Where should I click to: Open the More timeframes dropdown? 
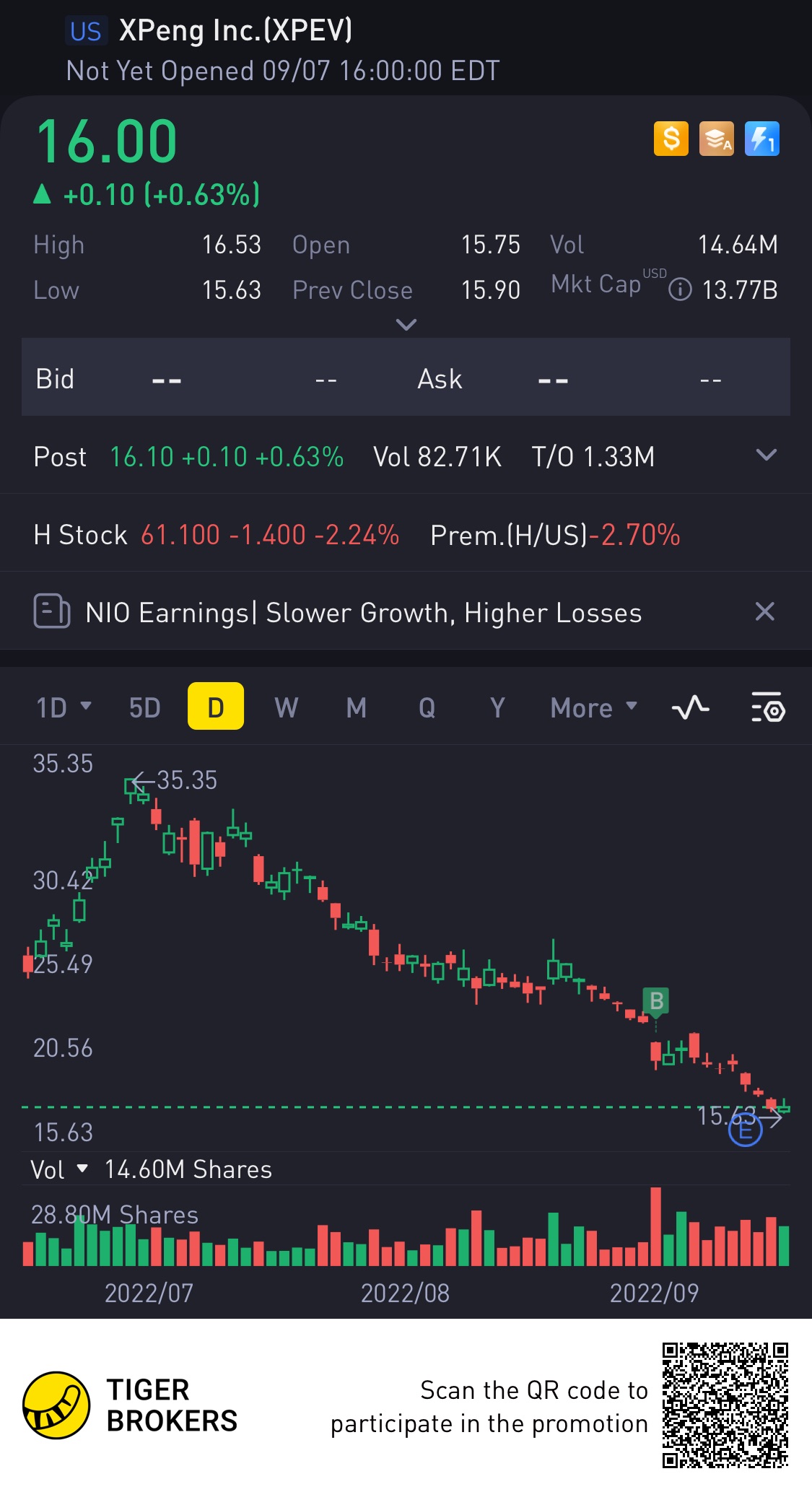click(594, 707)
